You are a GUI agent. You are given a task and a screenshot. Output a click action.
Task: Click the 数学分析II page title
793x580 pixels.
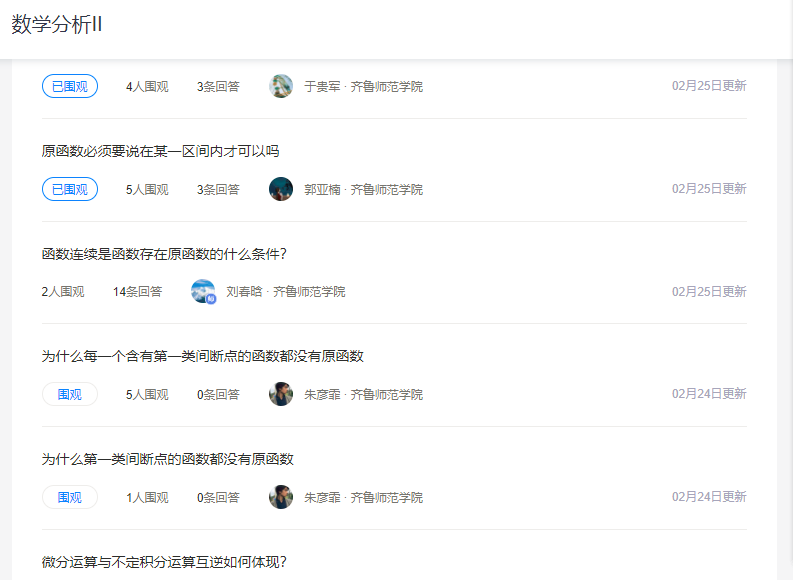pos(57,25)
